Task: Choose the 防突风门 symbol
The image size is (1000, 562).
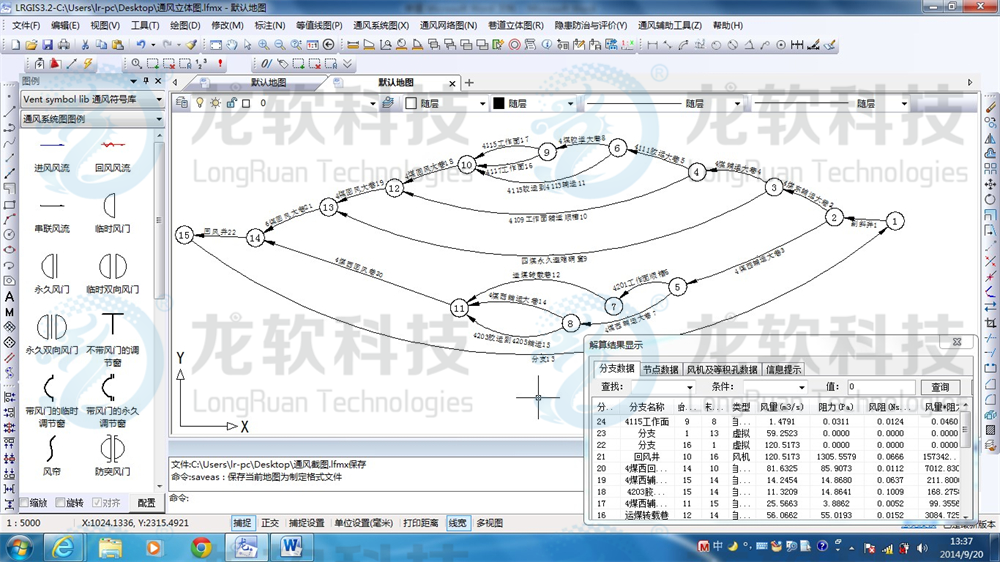Action: click(x=113, y=447)
